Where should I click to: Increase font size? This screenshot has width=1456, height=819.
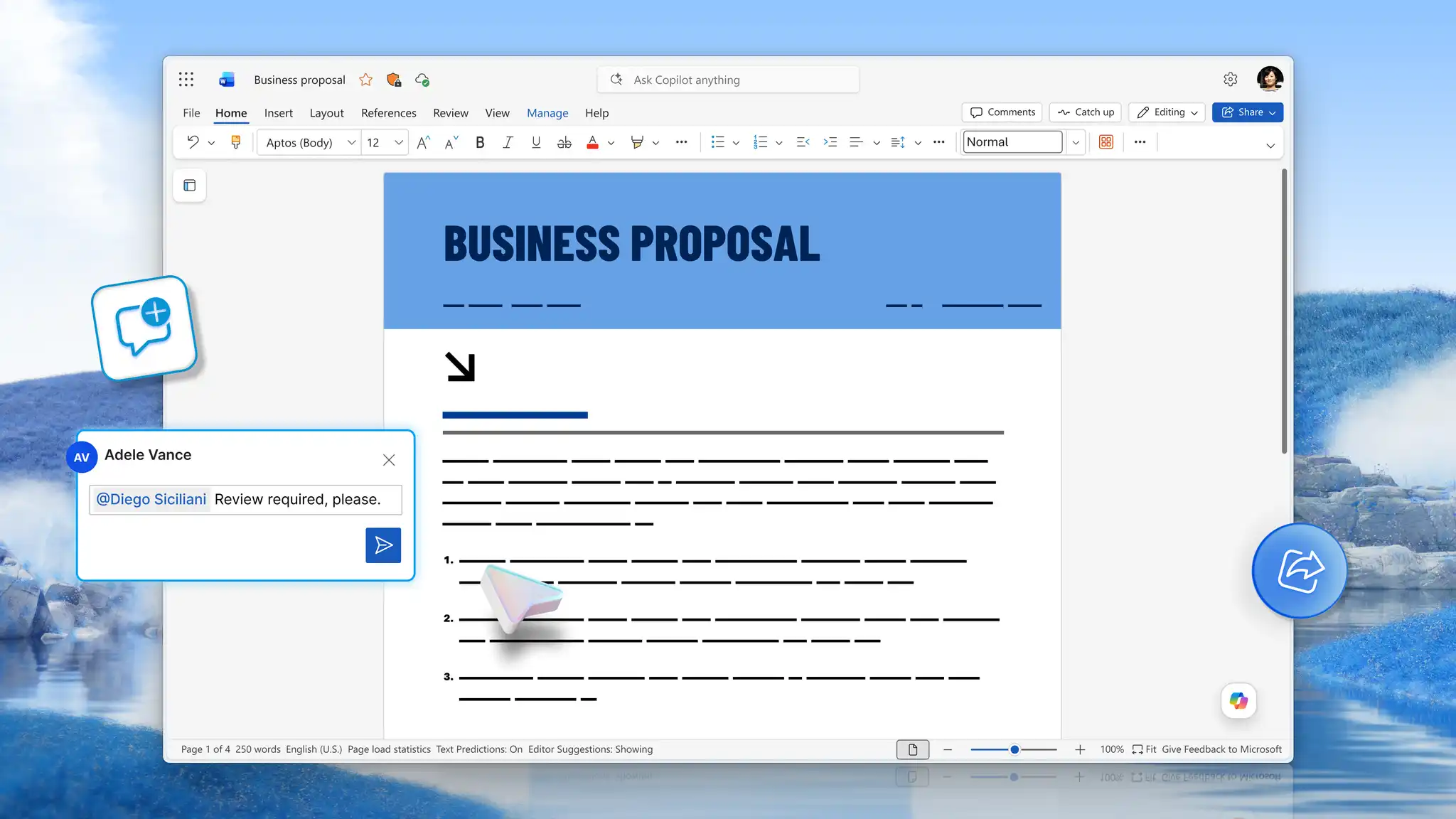(x=424, y=142)
